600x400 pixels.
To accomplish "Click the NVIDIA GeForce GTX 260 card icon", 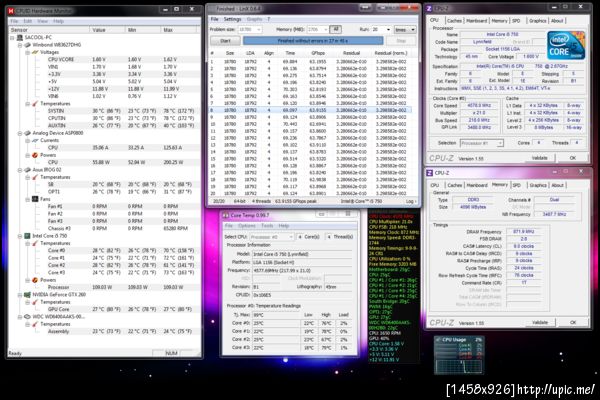I will (27, 295).
